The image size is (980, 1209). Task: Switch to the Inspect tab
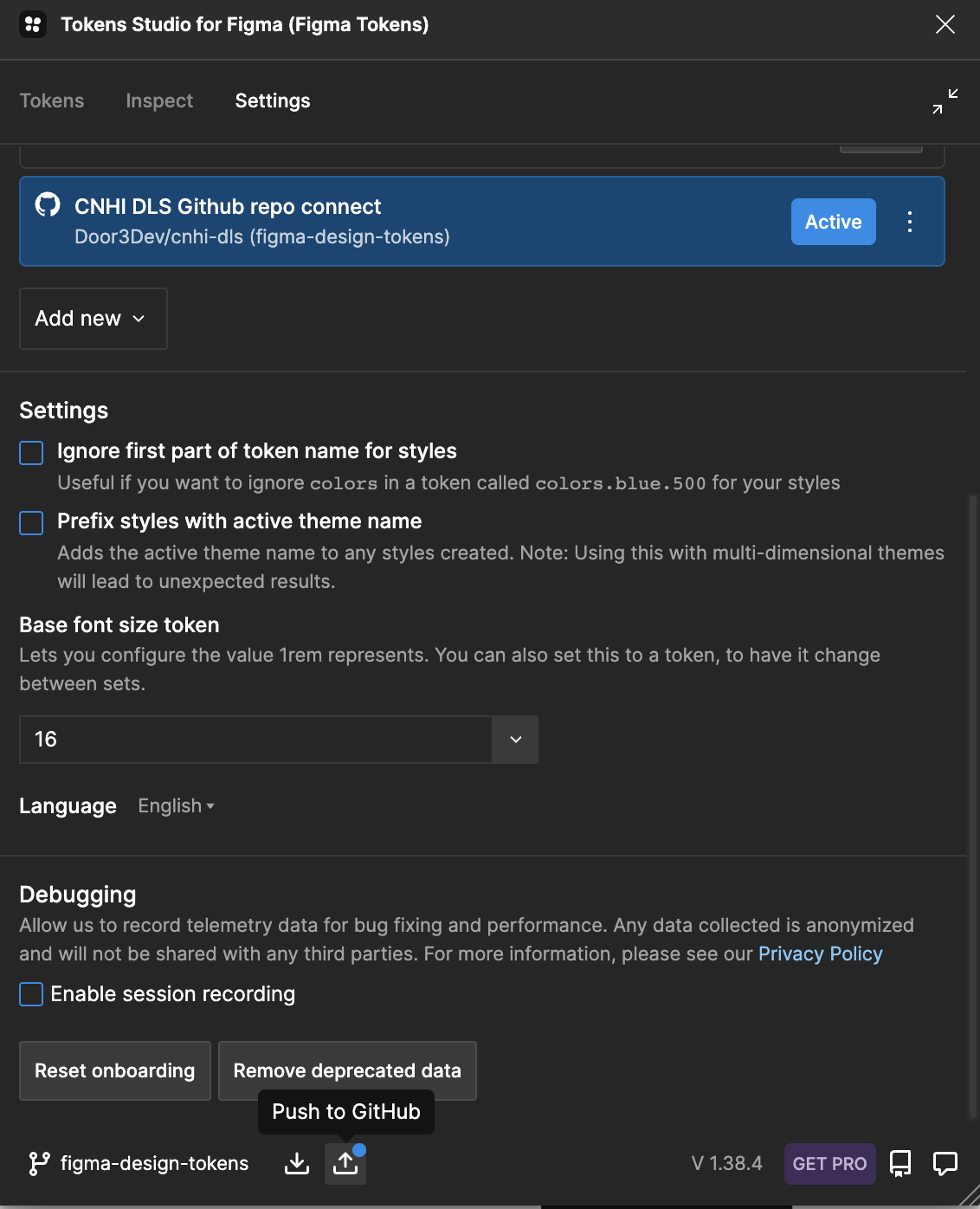[159, 100]
